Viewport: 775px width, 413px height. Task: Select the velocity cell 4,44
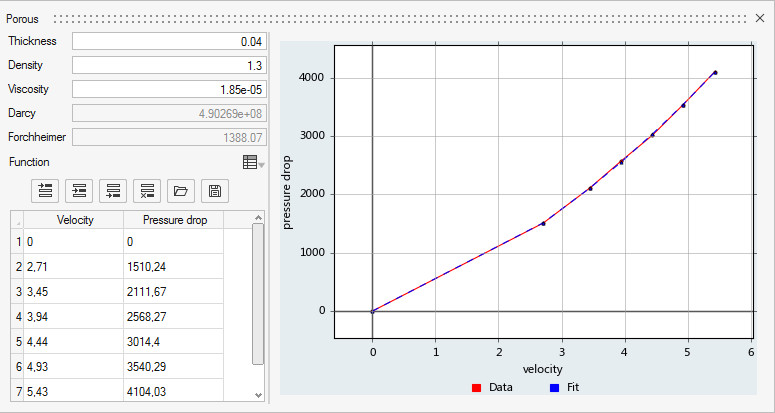(x=74, y=342)
